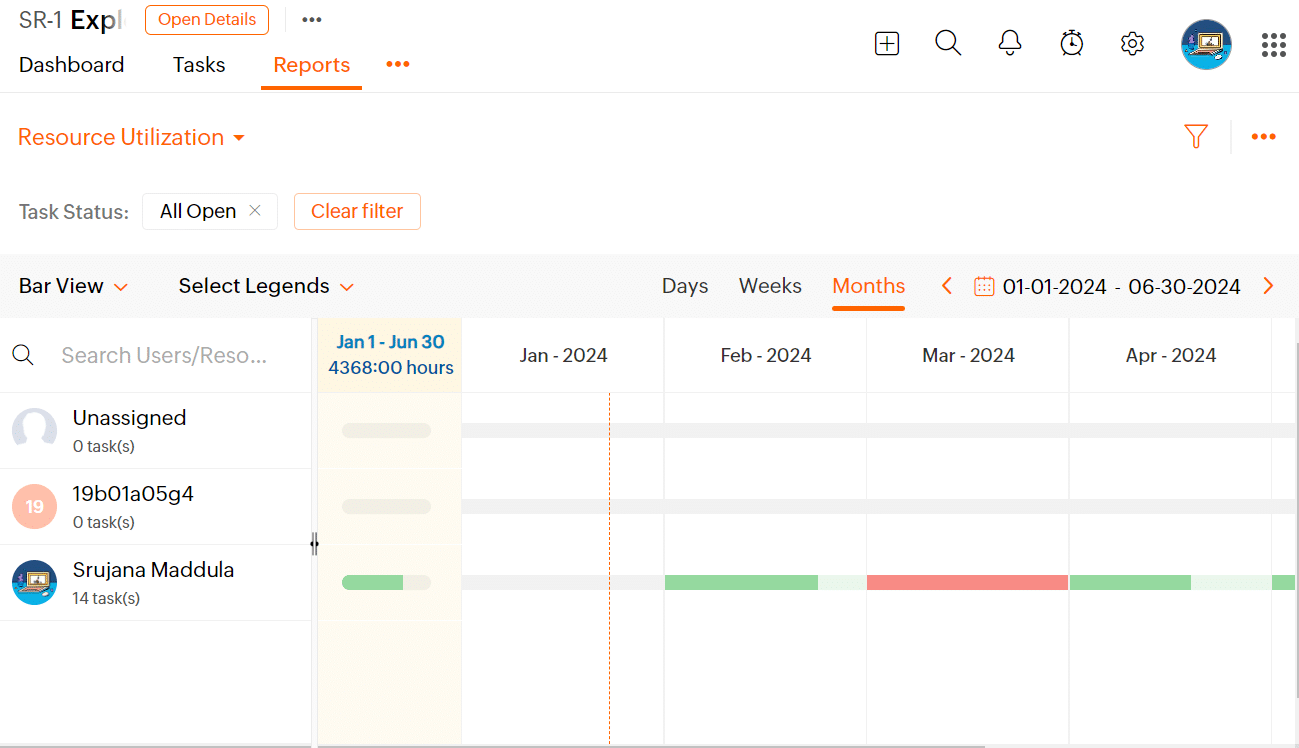This screenshot has width=1299, height=748.
Task: Switch timeline to Days view
Action: (x=685, y=286)
